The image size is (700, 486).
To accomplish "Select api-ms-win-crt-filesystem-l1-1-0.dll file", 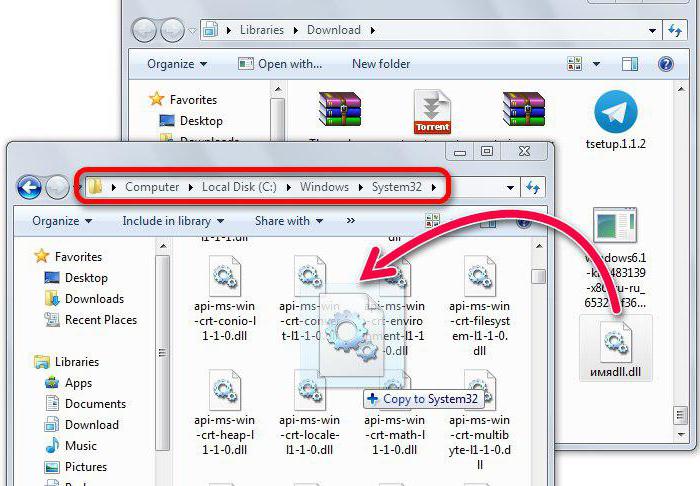I will (x=479, y=306).
